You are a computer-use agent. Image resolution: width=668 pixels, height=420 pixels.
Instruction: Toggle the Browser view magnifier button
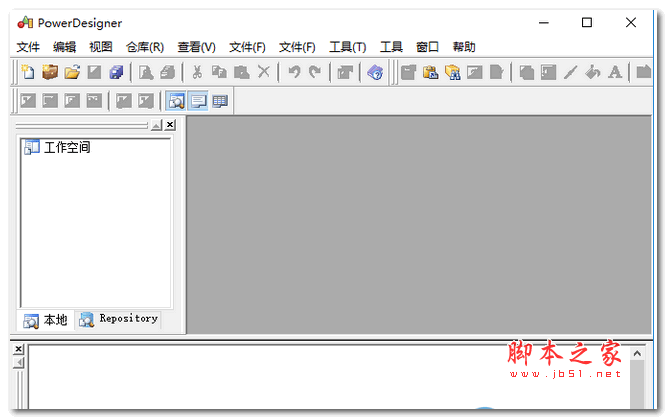[176, 101]
